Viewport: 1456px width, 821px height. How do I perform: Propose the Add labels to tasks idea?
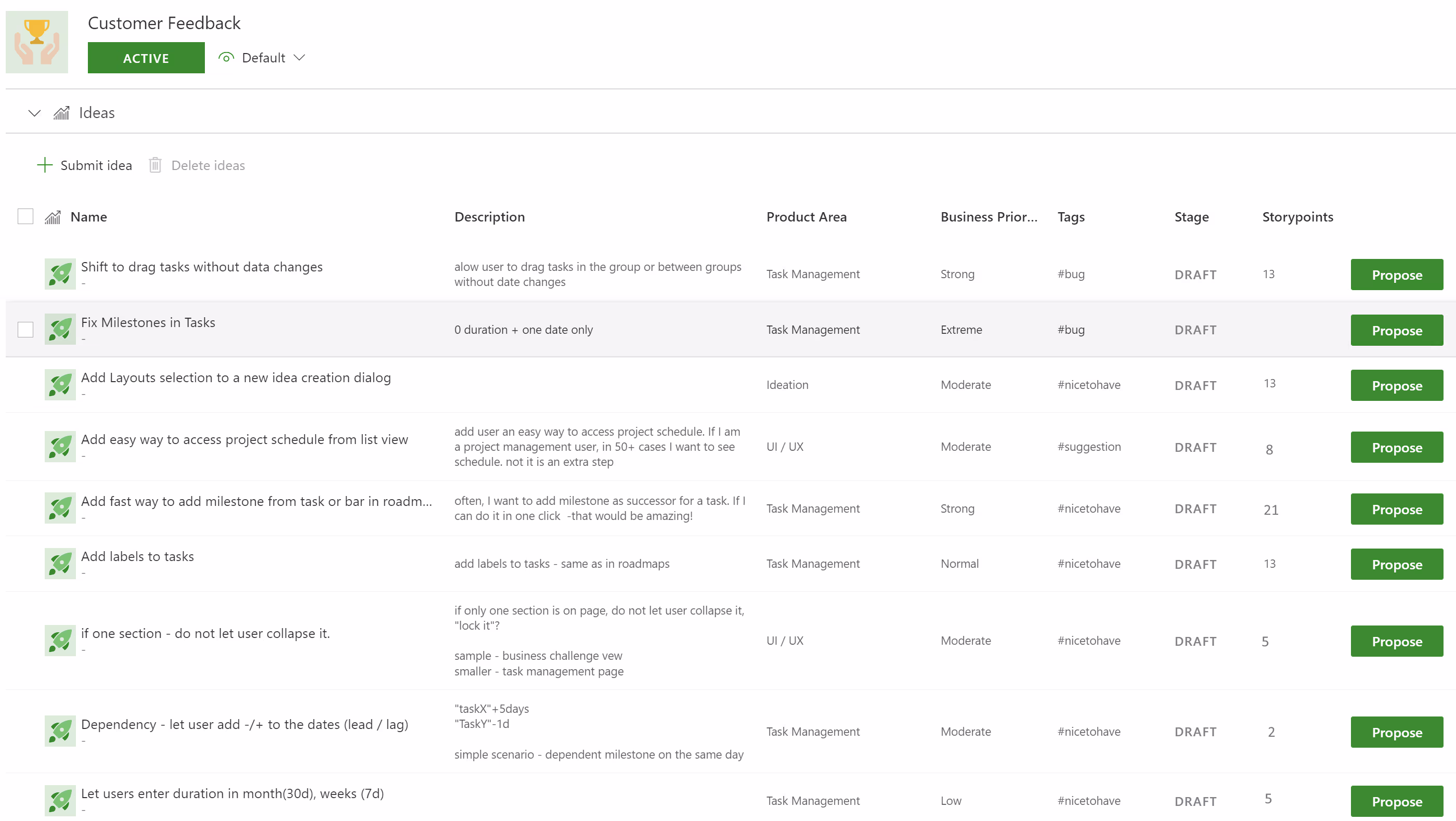tap(1396, 564)
